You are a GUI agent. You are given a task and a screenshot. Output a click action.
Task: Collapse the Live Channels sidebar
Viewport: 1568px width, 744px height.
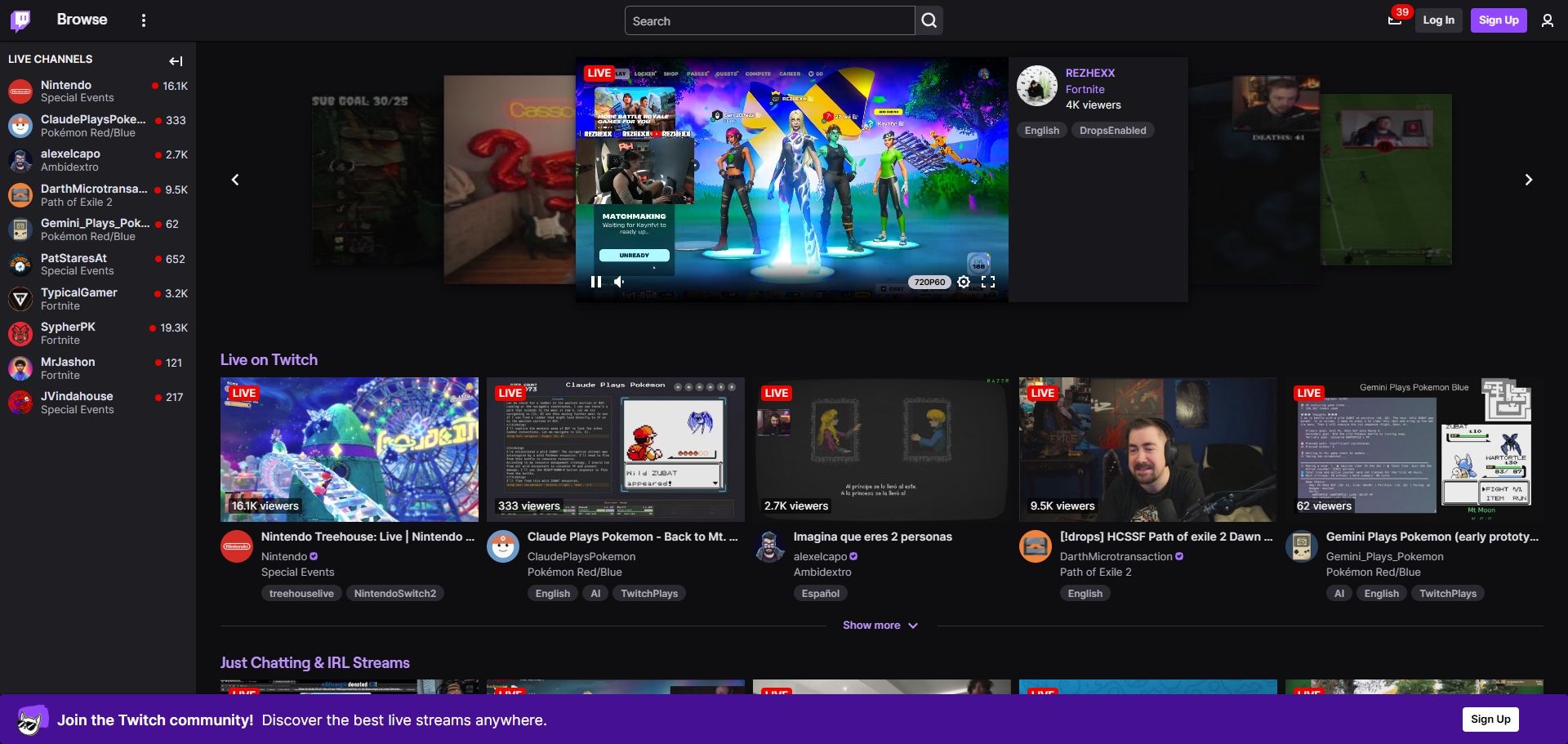(x=176, y=60)
